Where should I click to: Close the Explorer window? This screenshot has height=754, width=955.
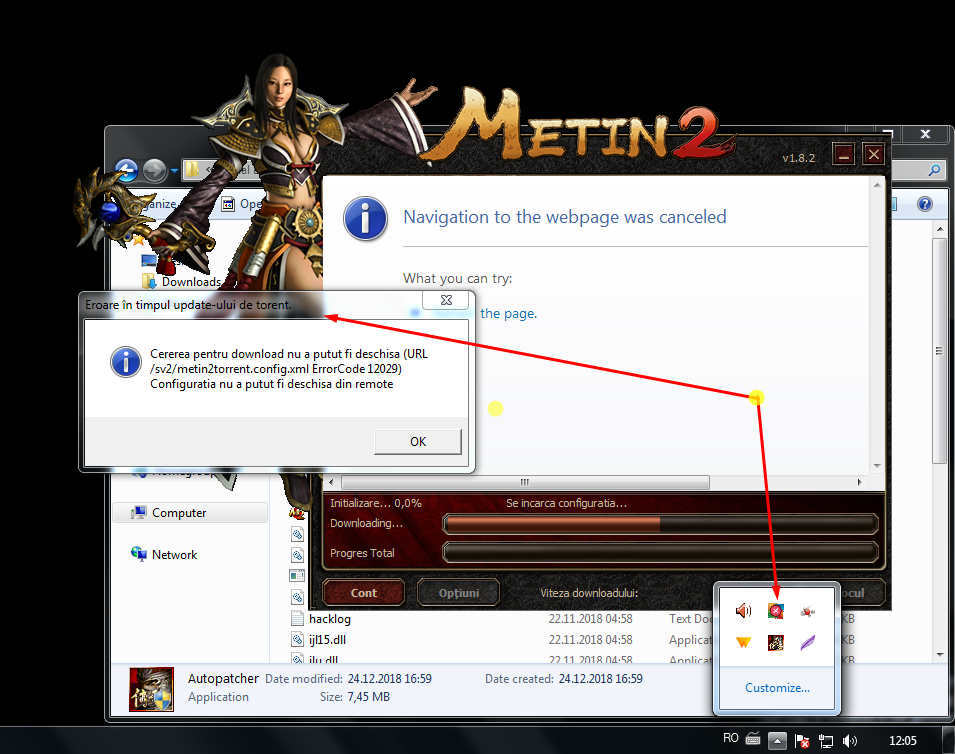[925, 134]
